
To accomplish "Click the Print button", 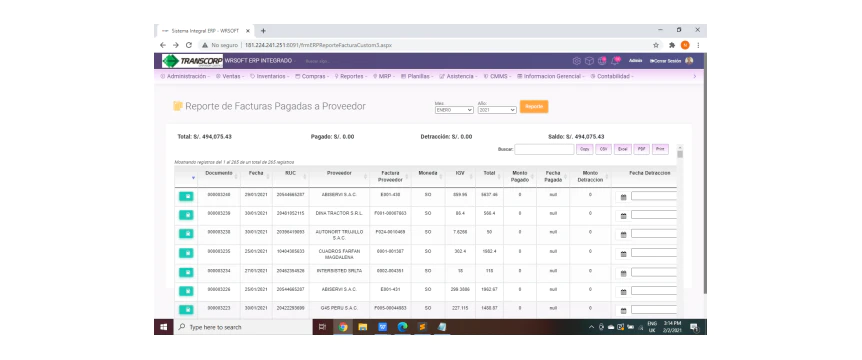I will [x=660, y=149].
